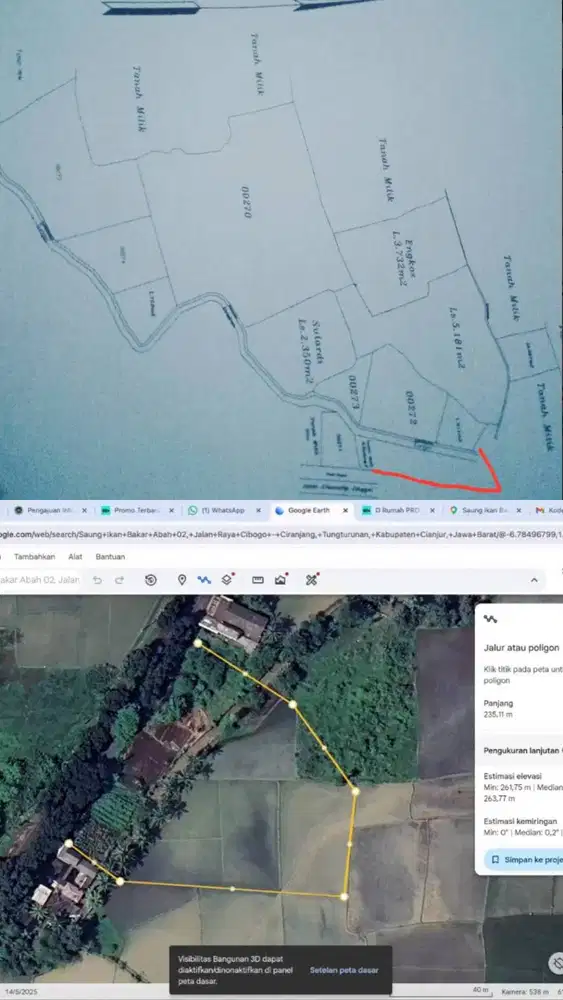Screen dimensions: 563x1000
Task: Click the 40 m scale indicator
Action: click(x=479, y=990)
